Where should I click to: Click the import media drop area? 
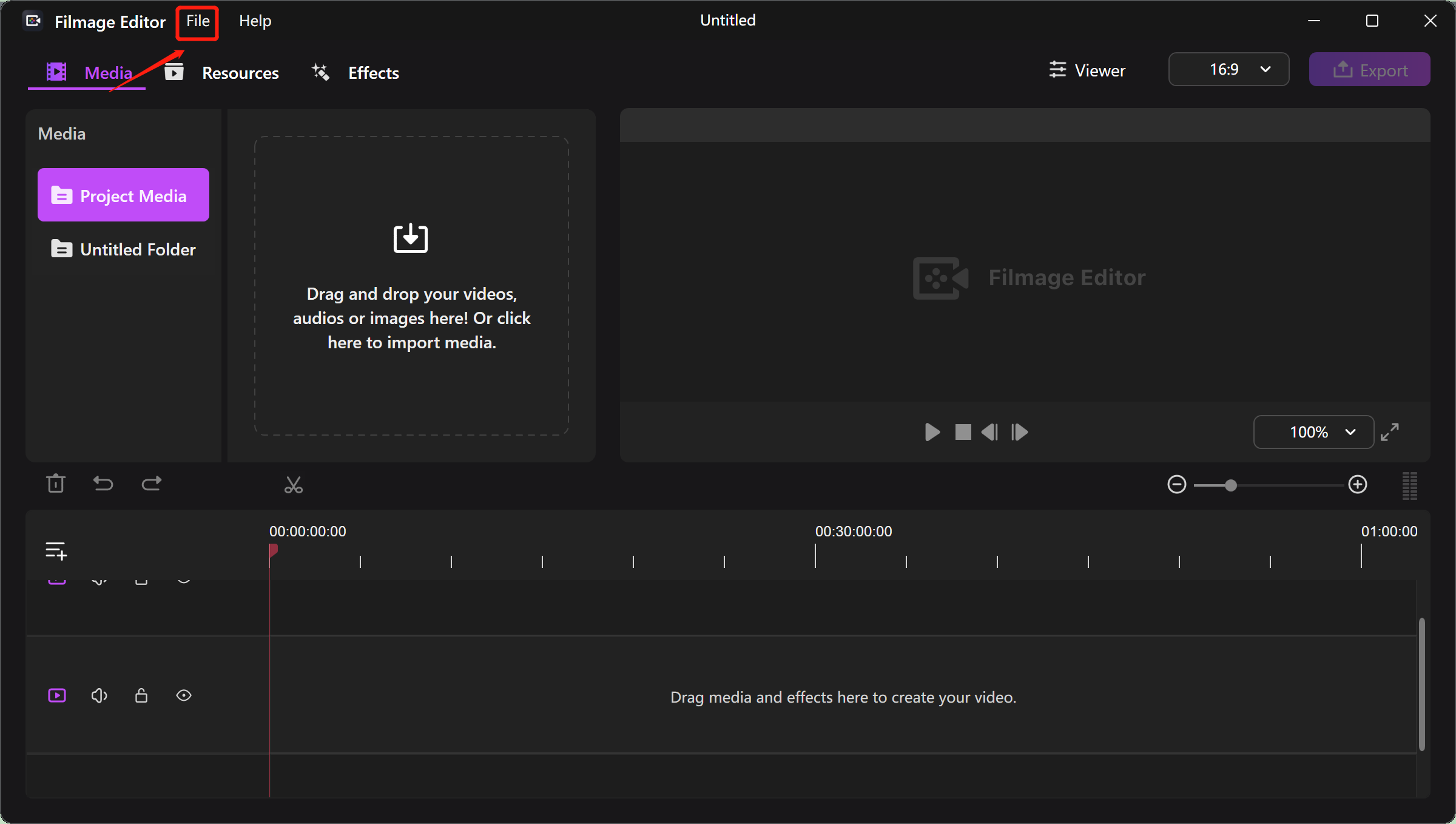pos(411,285)
